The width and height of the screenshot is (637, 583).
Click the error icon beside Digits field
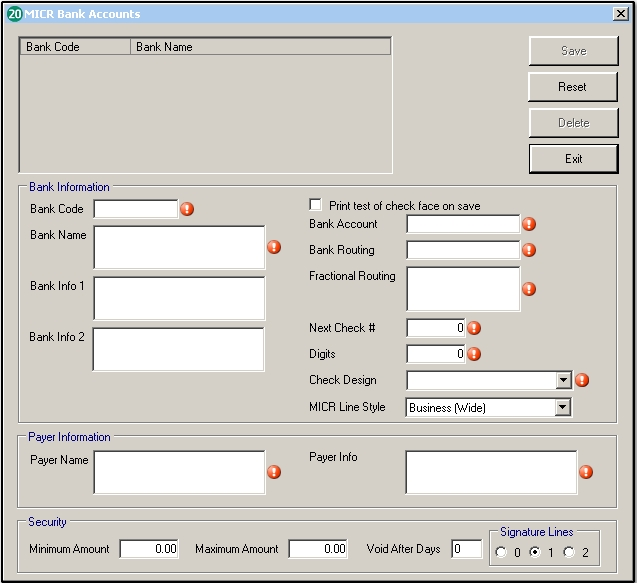click(x=474, y=354)
